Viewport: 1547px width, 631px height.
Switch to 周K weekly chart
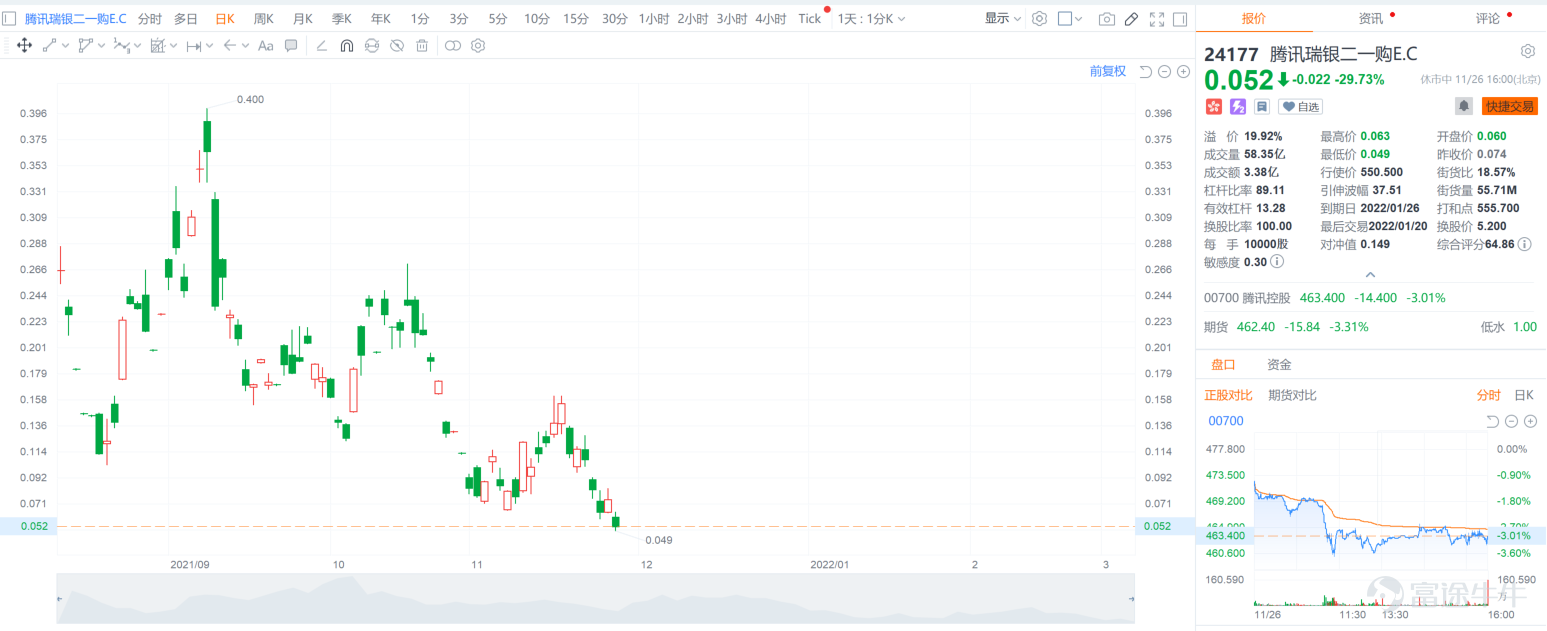tap(263, 18)
